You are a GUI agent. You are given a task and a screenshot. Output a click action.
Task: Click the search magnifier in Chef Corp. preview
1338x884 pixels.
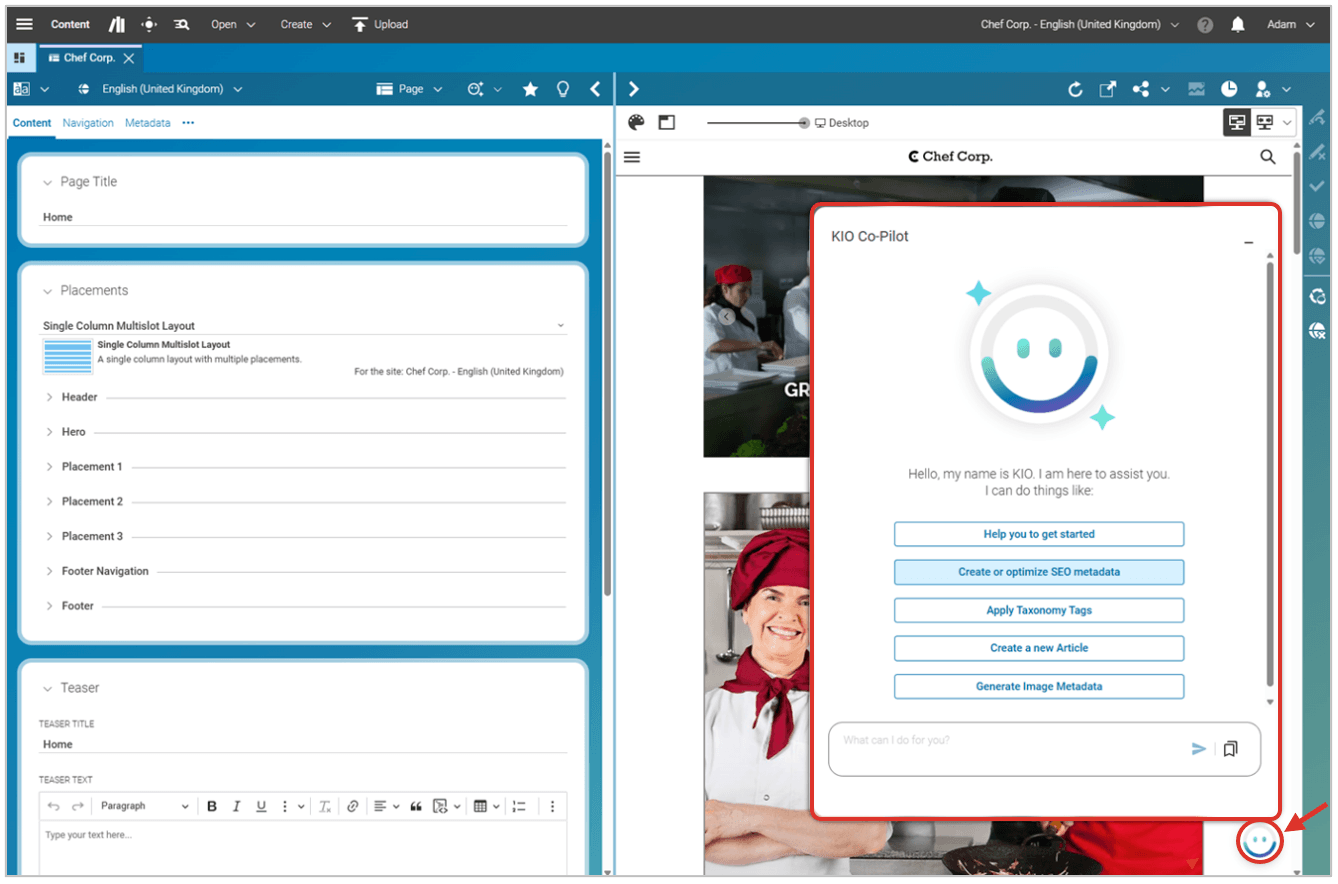[1267, 157]
